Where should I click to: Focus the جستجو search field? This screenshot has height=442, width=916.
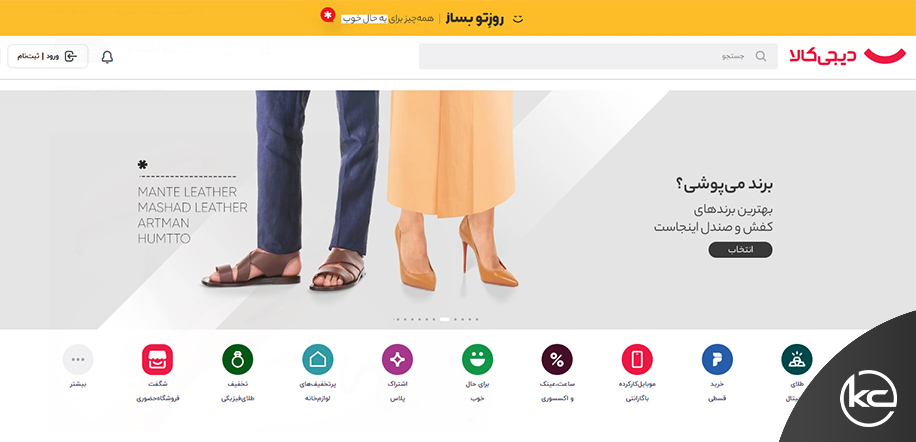click(598, 56)
